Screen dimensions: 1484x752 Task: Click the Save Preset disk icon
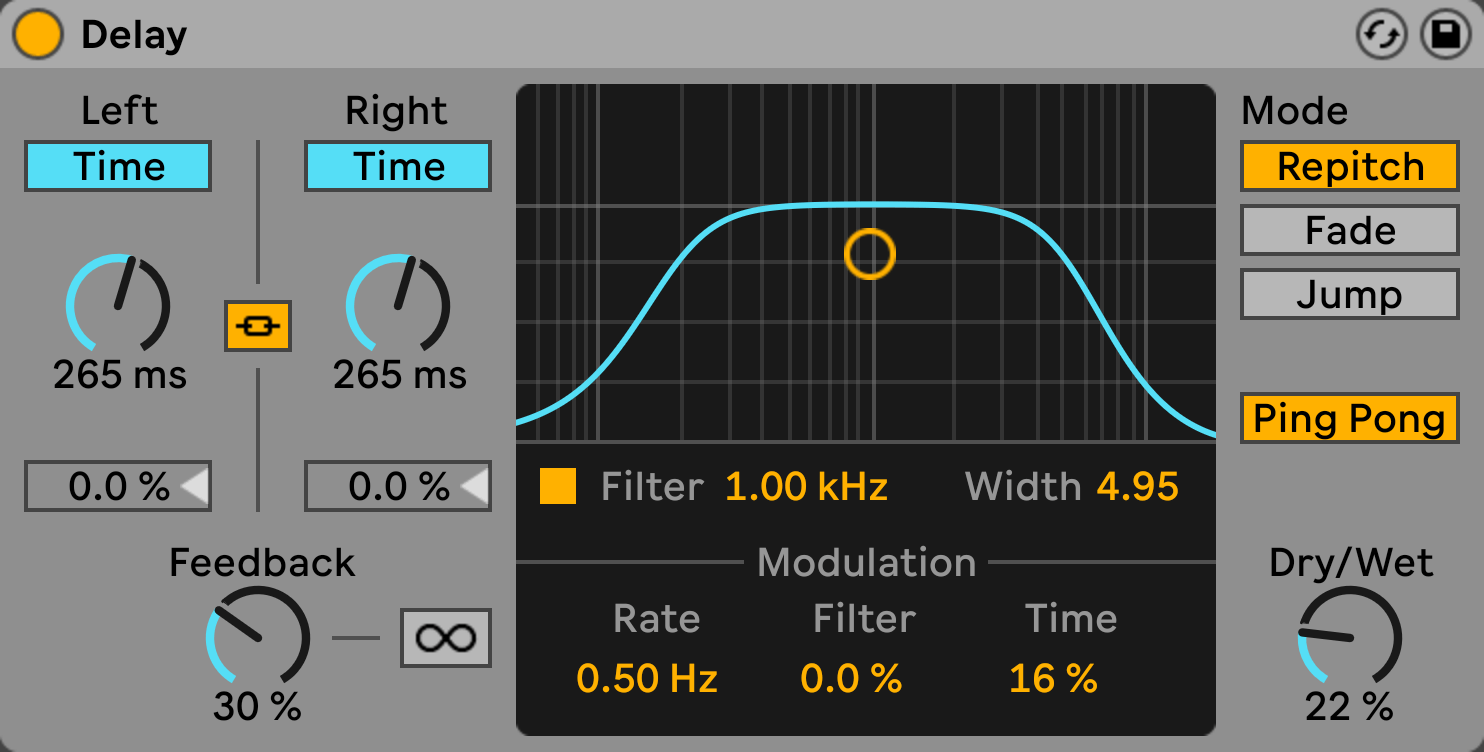click(x=1445, y=35)
